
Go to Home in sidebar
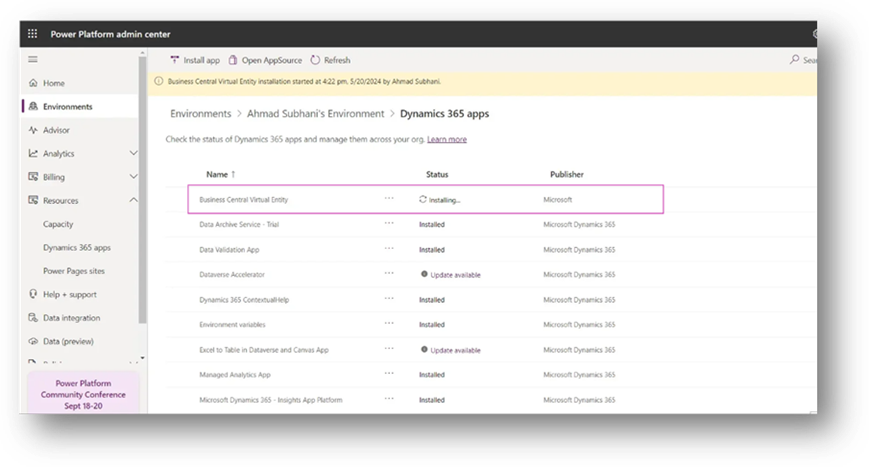pyautogui.click(x=54, y=83)
